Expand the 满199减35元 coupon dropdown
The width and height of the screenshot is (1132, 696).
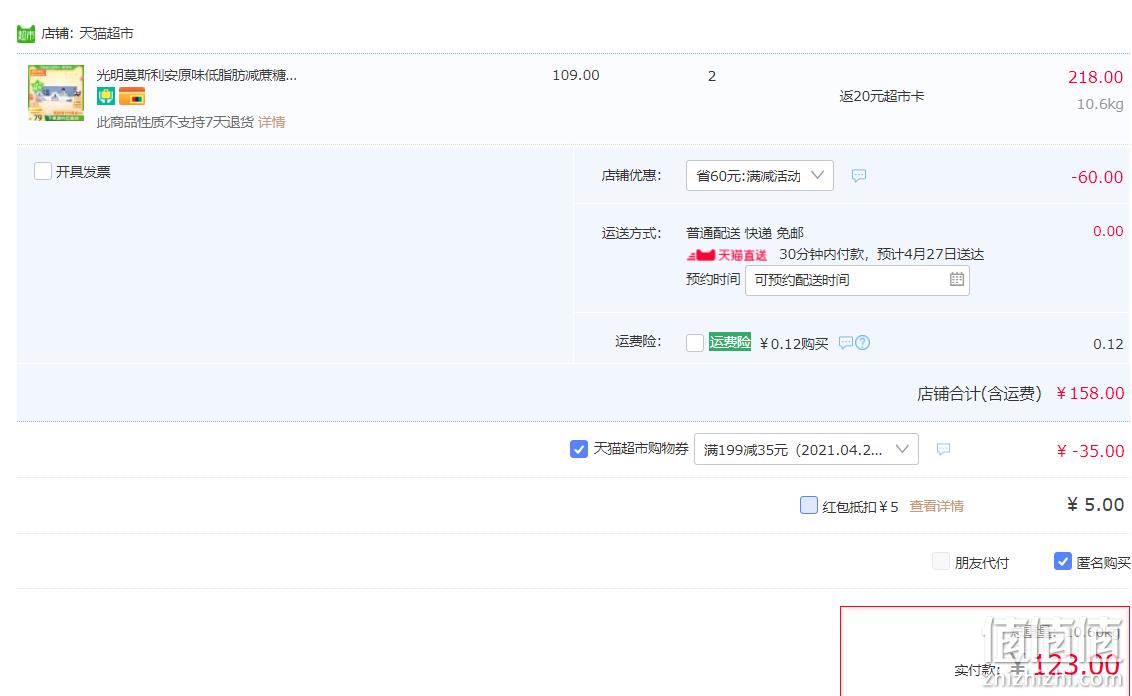tap(806, 449)
